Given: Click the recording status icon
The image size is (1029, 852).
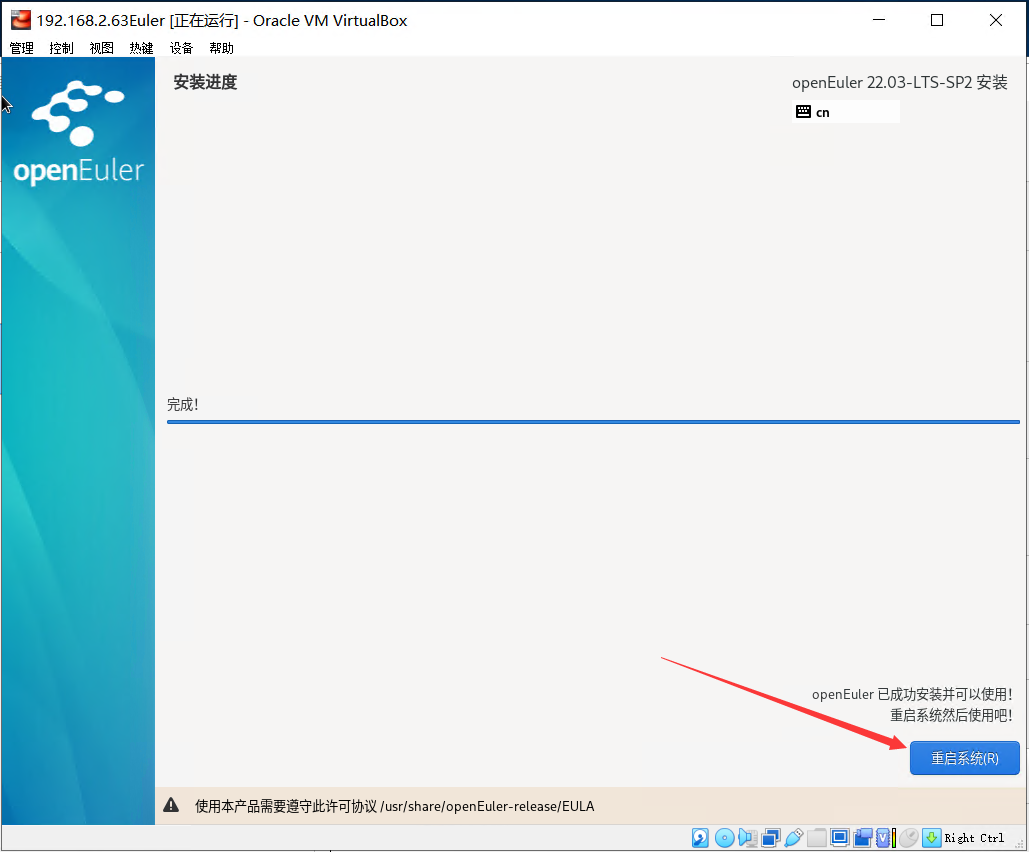Looking at the screenshot, I should [x=863, y=838].
